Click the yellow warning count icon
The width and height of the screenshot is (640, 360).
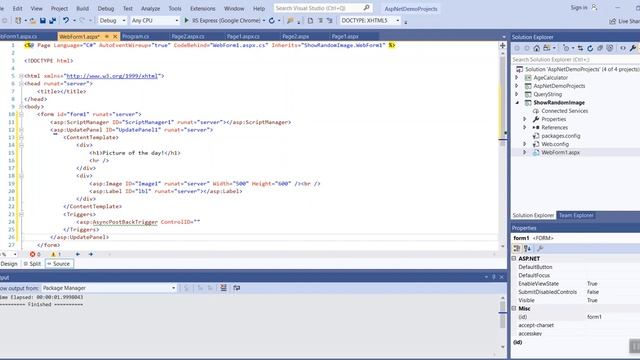click(x=53, y=254)
